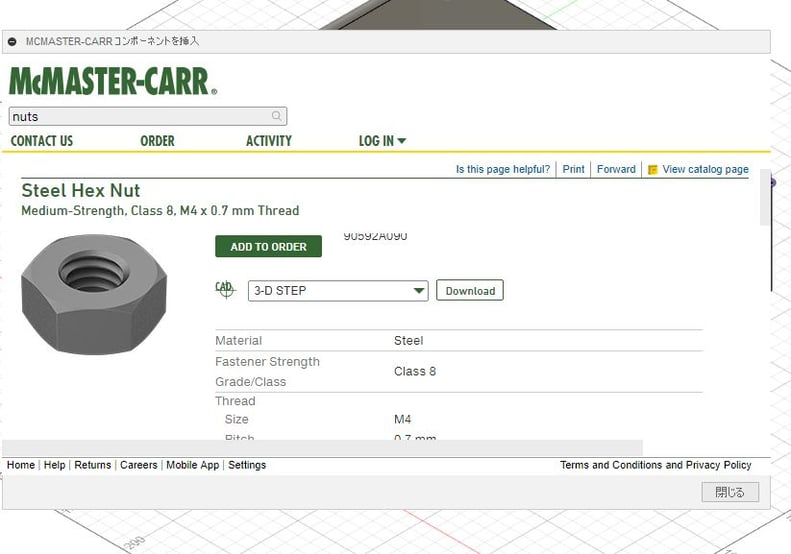Image resolution: width=791 pixels, height=554 pixels.
Task: Click the Class 8 strength value
Action: pyautogui.click(x=415, y=371)
